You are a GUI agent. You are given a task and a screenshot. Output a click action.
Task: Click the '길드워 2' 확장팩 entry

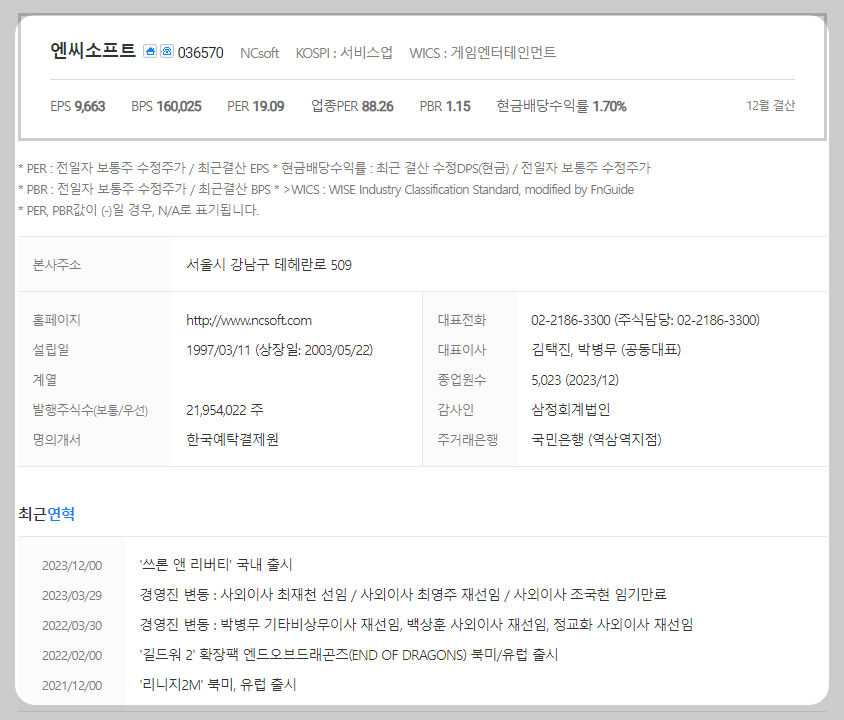point(349,655)
